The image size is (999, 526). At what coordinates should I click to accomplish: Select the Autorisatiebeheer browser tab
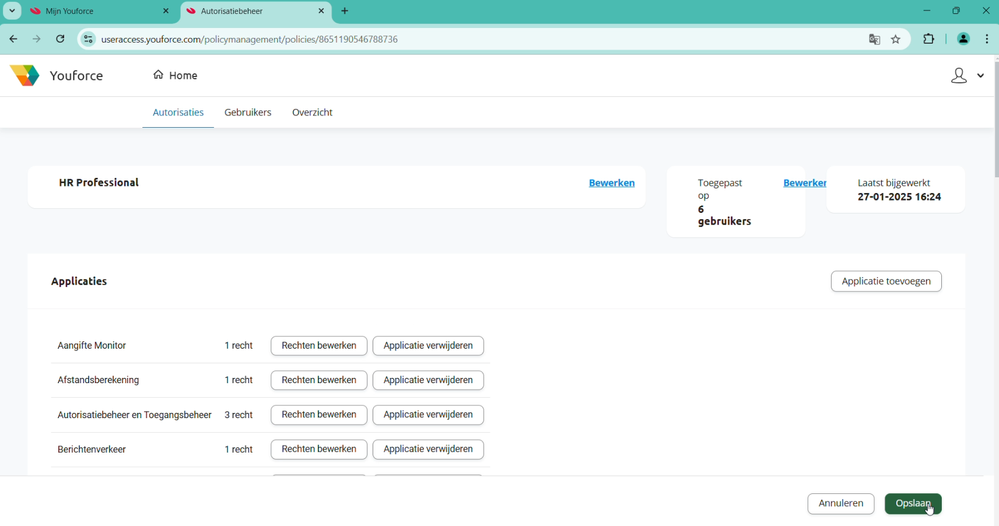(x=256, y=11)
